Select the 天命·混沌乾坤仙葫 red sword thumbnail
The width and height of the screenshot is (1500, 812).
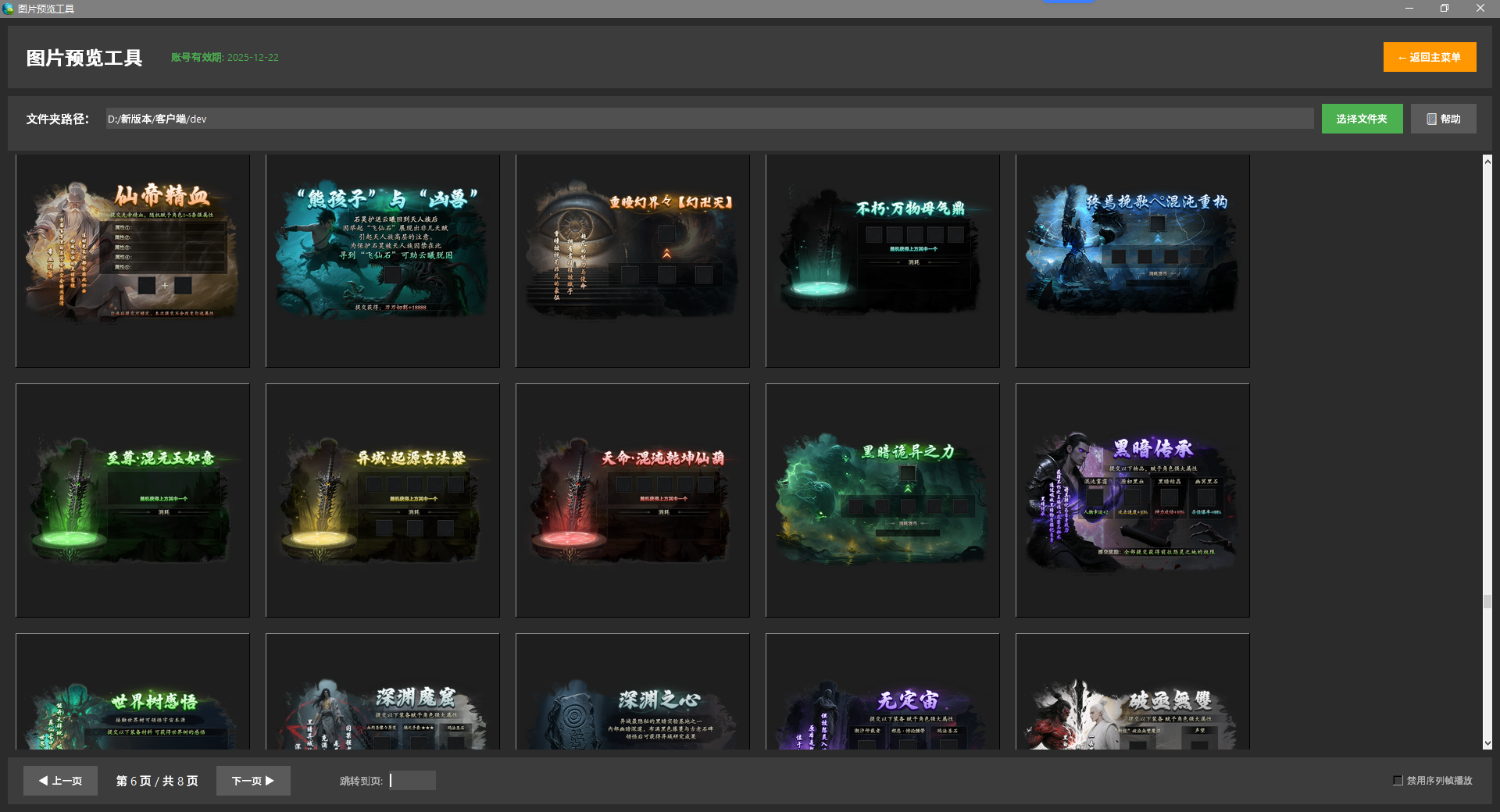coord(633,500)
